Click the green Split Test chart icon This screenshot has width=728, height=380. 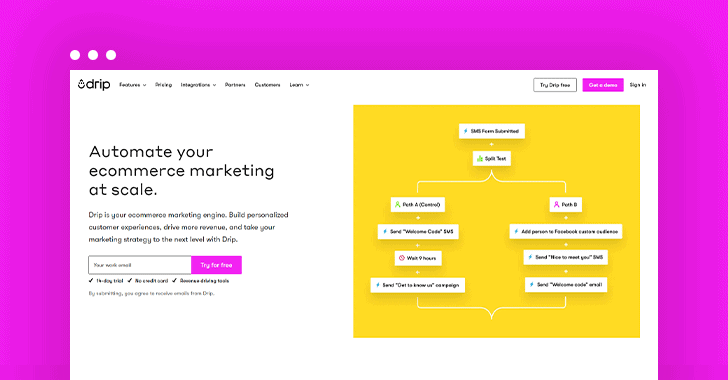(x=480, y=158)
